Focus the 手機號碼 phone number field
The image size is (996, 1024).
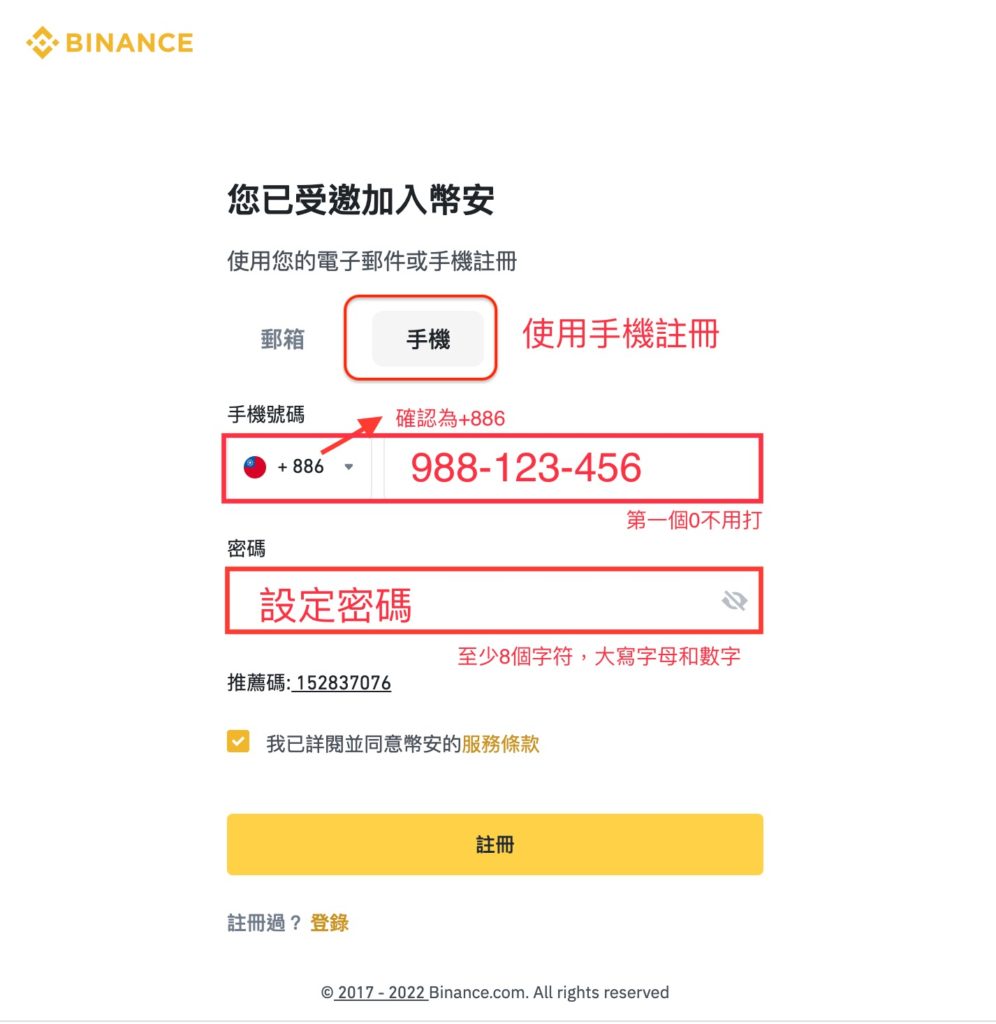tap(573, 468)
